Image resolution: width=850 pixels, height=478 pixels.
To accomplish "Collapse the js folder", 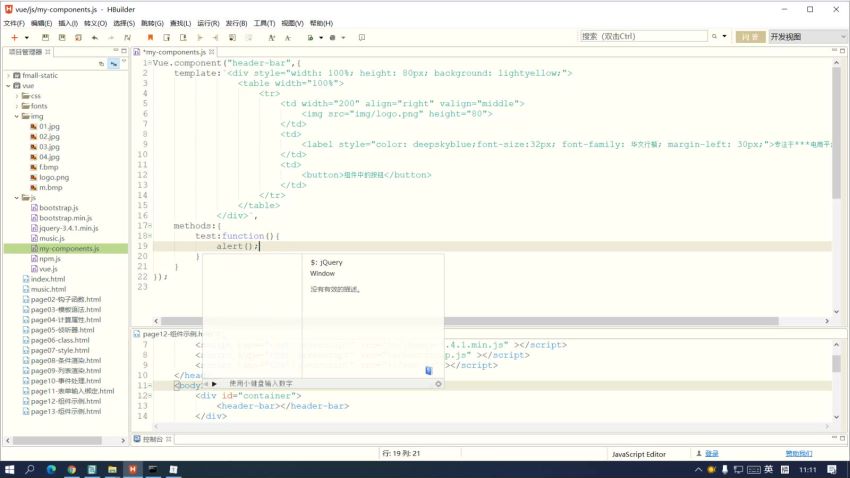I will coord(17,198).
